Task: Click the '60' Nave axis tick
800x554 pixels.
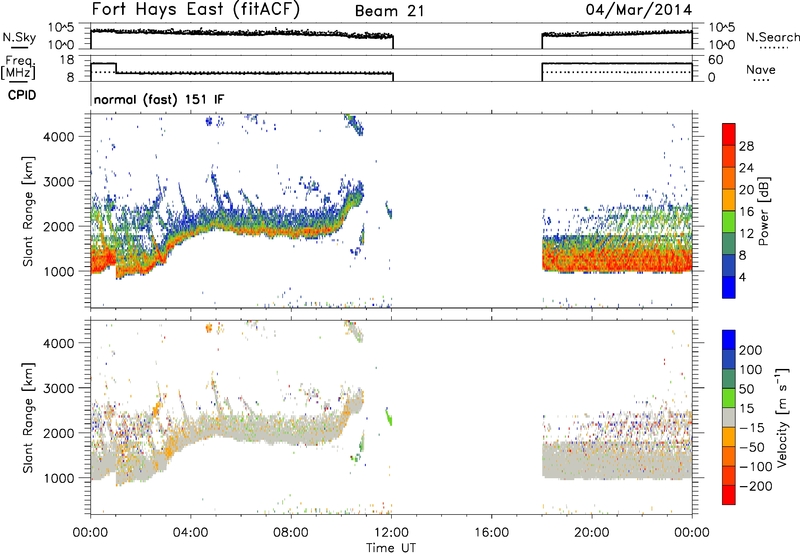Action: point(716,60)
